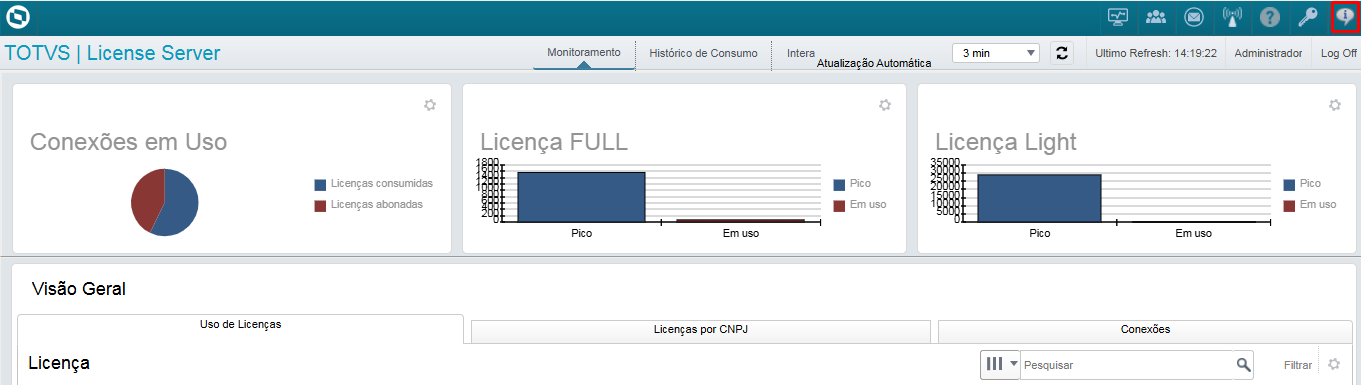Screen dimensions: 1361x385
Task: Click Em uso legend swatch in Licença FULL
Action: click(839, 206)
